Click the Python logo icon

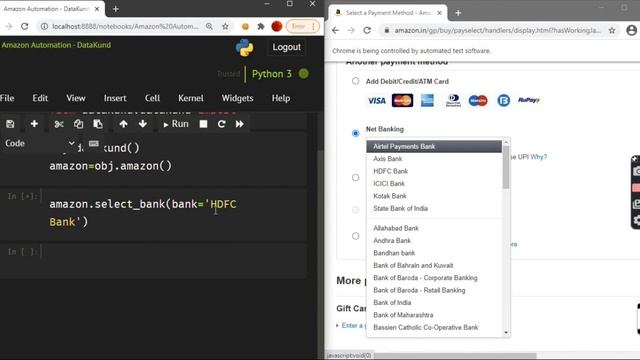click(244, 47)
